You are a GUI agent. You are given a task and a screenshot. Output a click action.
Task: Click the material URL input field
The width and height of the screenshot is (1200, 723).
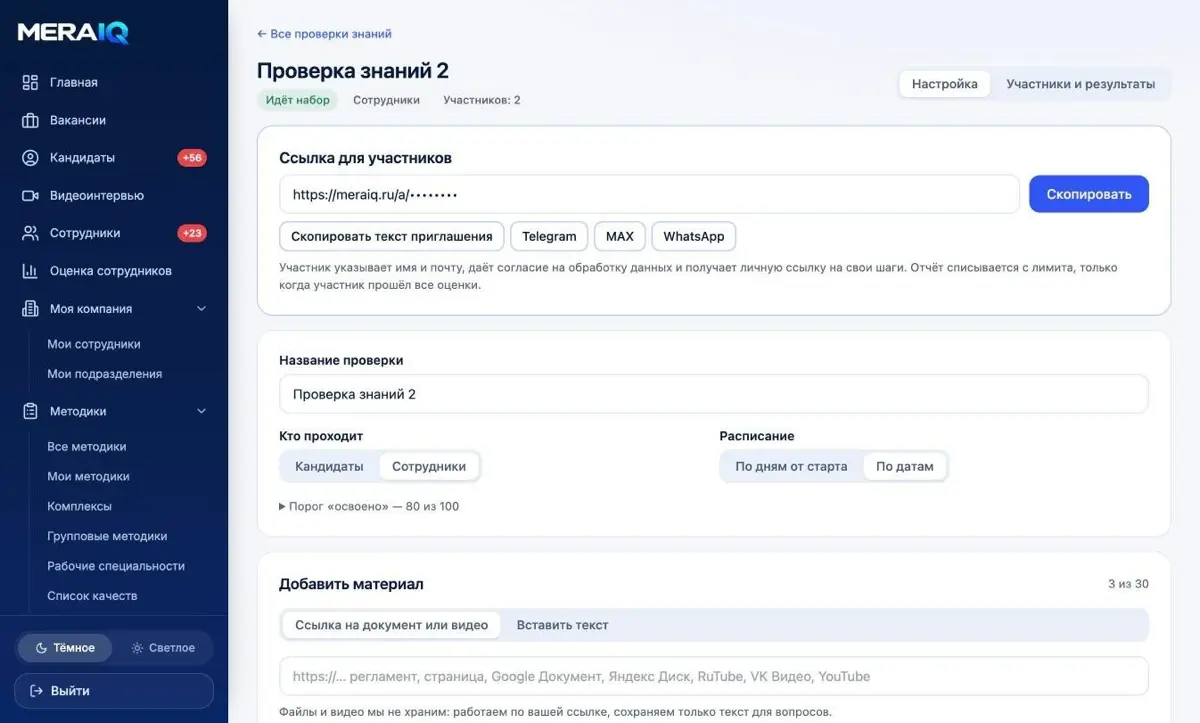point(713,676)
